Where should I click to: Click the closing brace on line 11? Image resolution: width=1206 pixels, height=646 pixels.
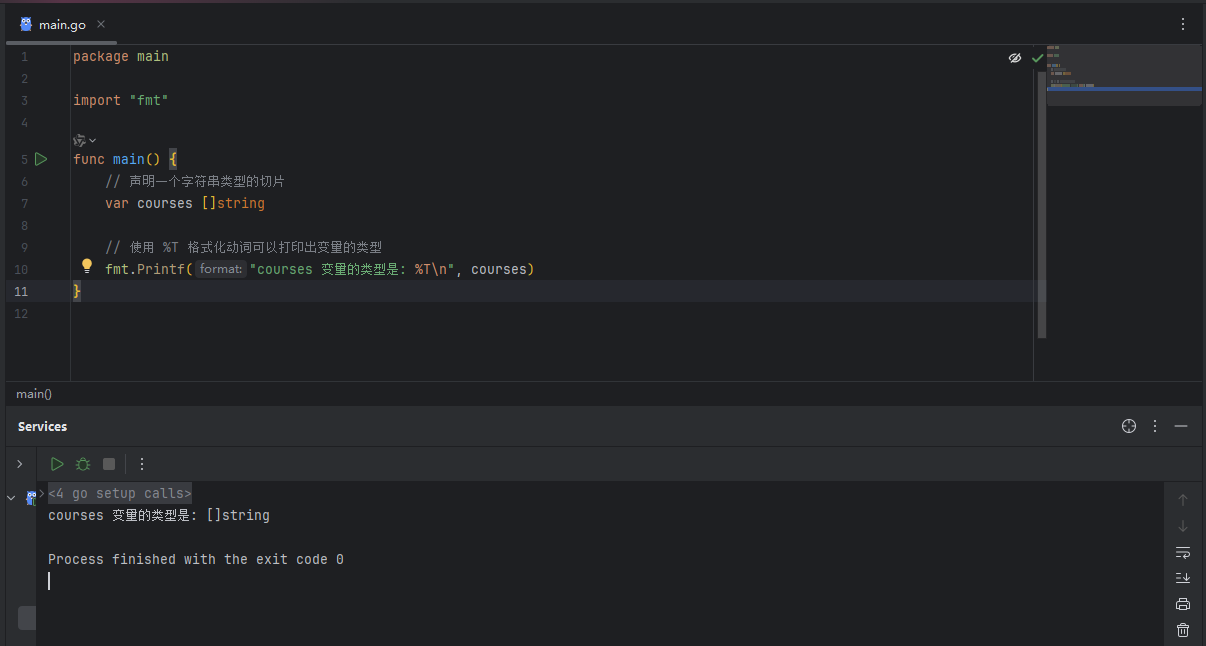77,291
